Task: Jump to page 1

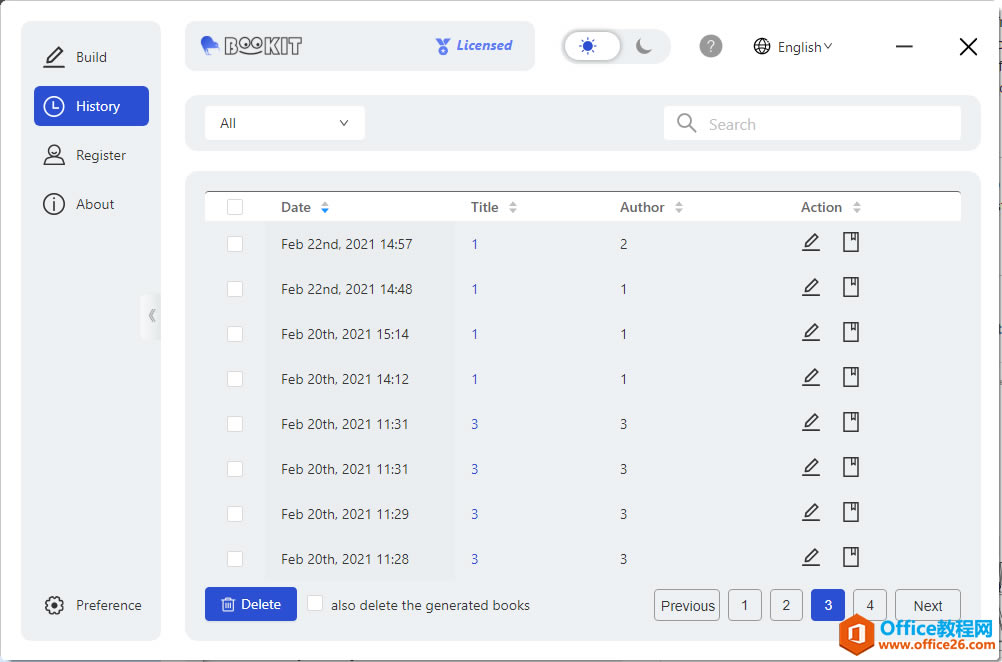Action: [744, 605]
